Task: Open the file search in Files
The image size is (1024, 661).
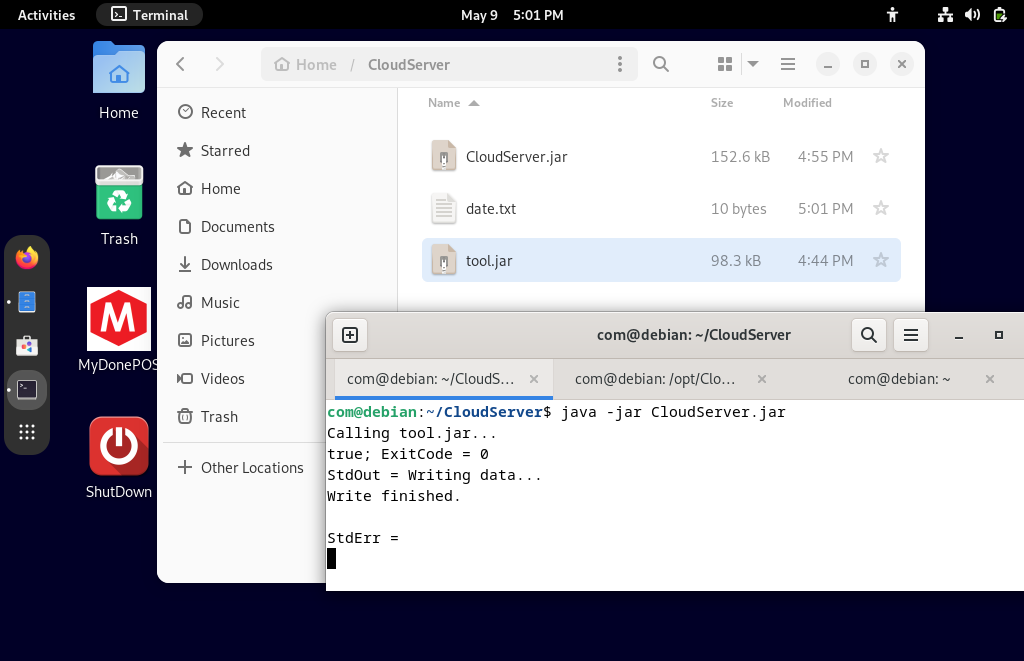Action: [660, 63]
